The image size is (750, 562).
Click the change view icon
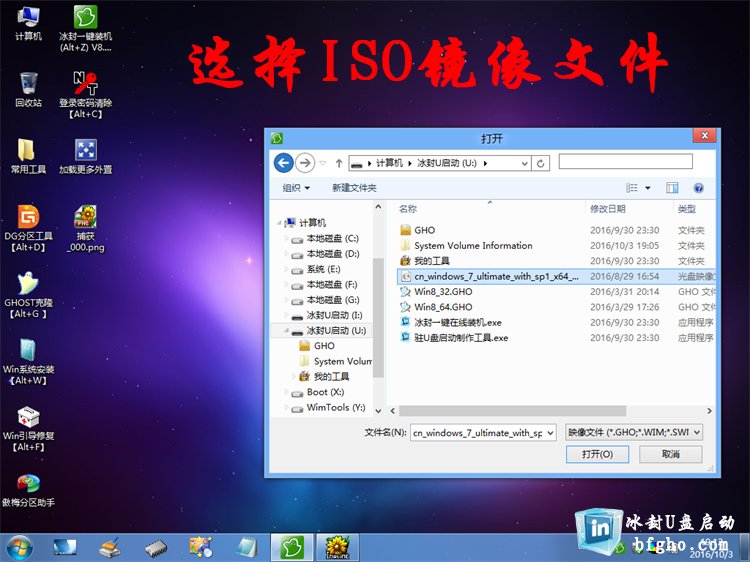[x=632, y=188]
